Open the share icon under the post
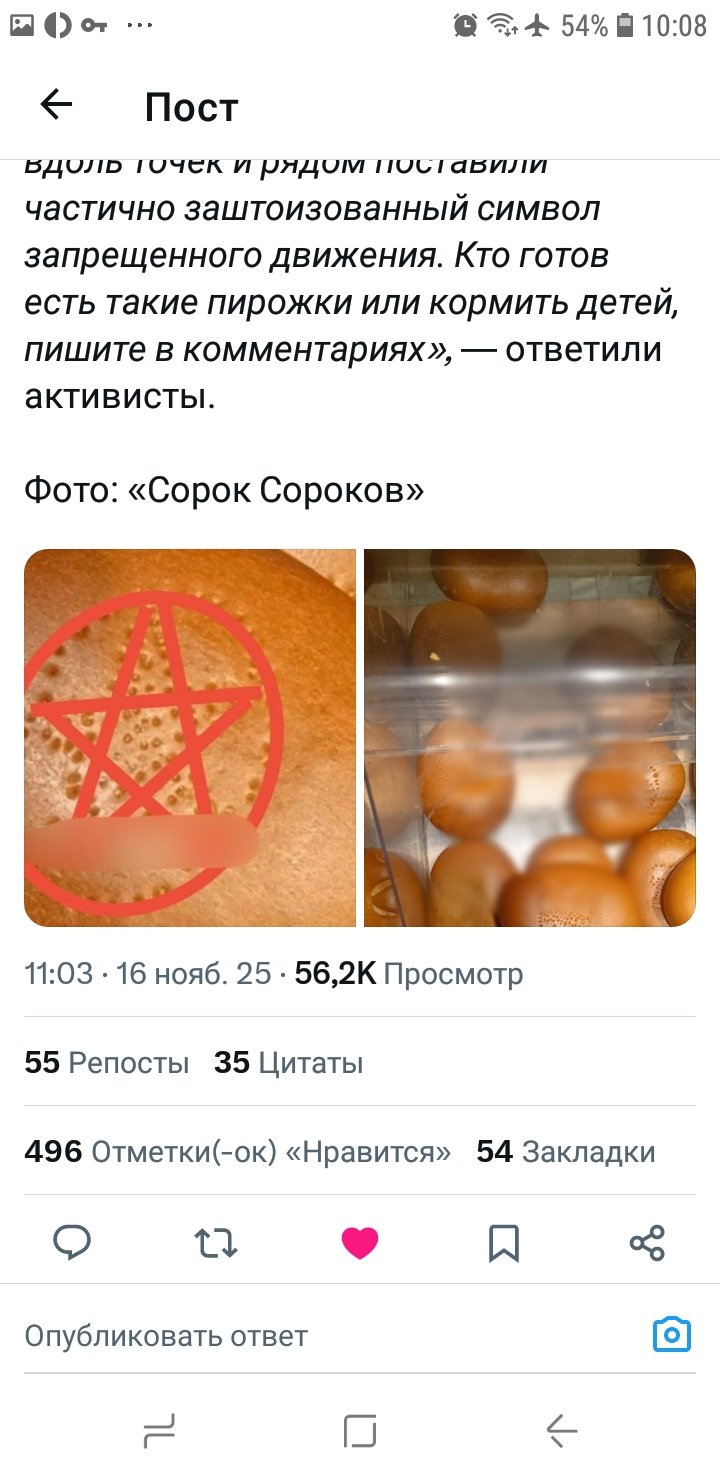 tap(647, 1243)
